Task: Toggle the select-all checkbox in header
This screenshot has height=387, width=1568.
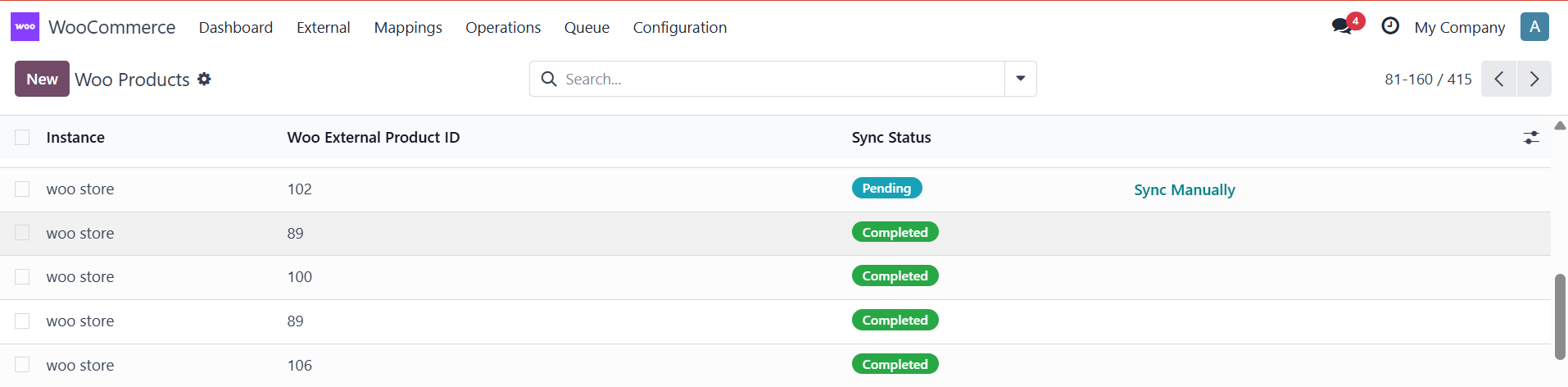Action: tap(22, 137)
